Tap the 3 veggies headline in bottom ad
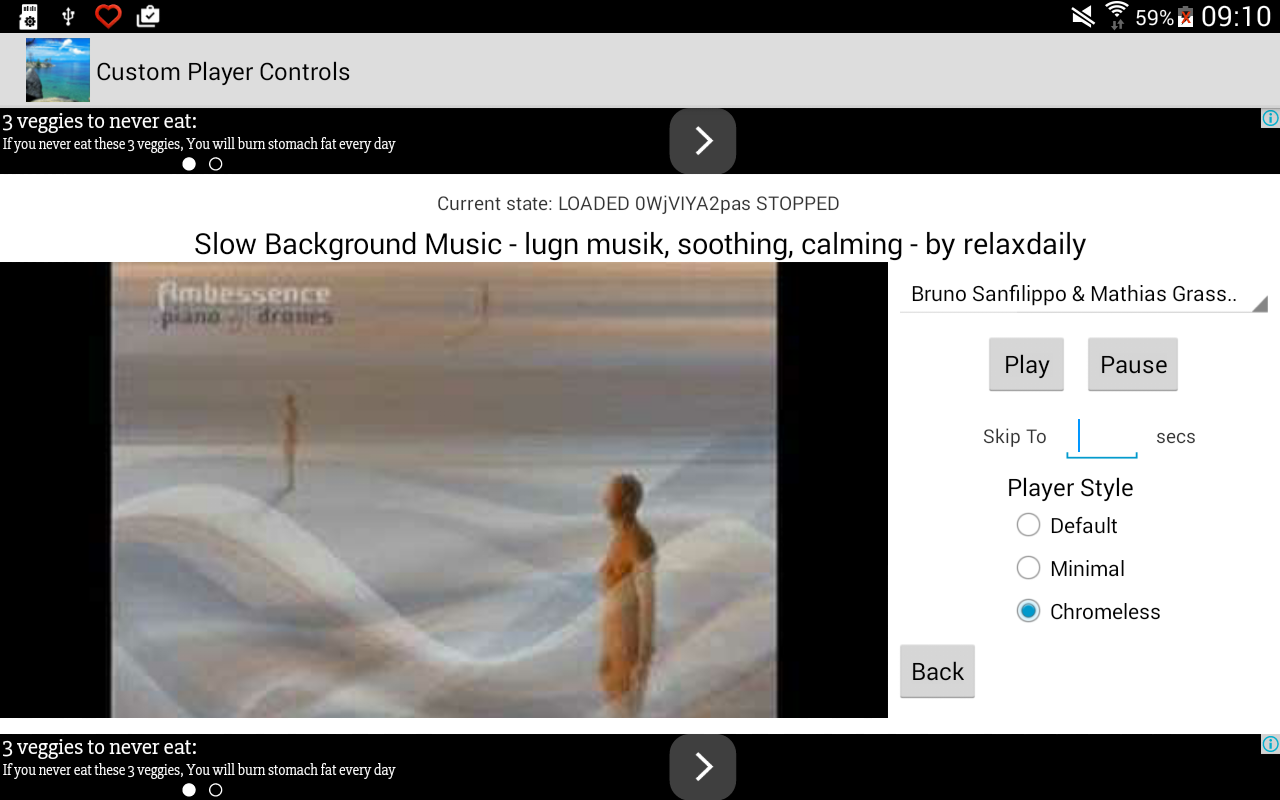 (99, 748)
